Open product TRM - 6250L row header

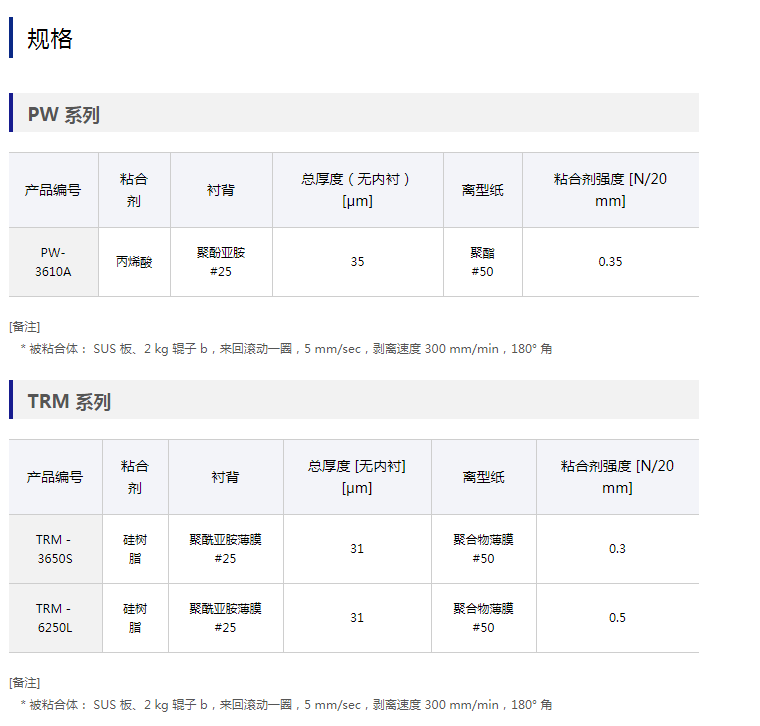tap(55, 618)
